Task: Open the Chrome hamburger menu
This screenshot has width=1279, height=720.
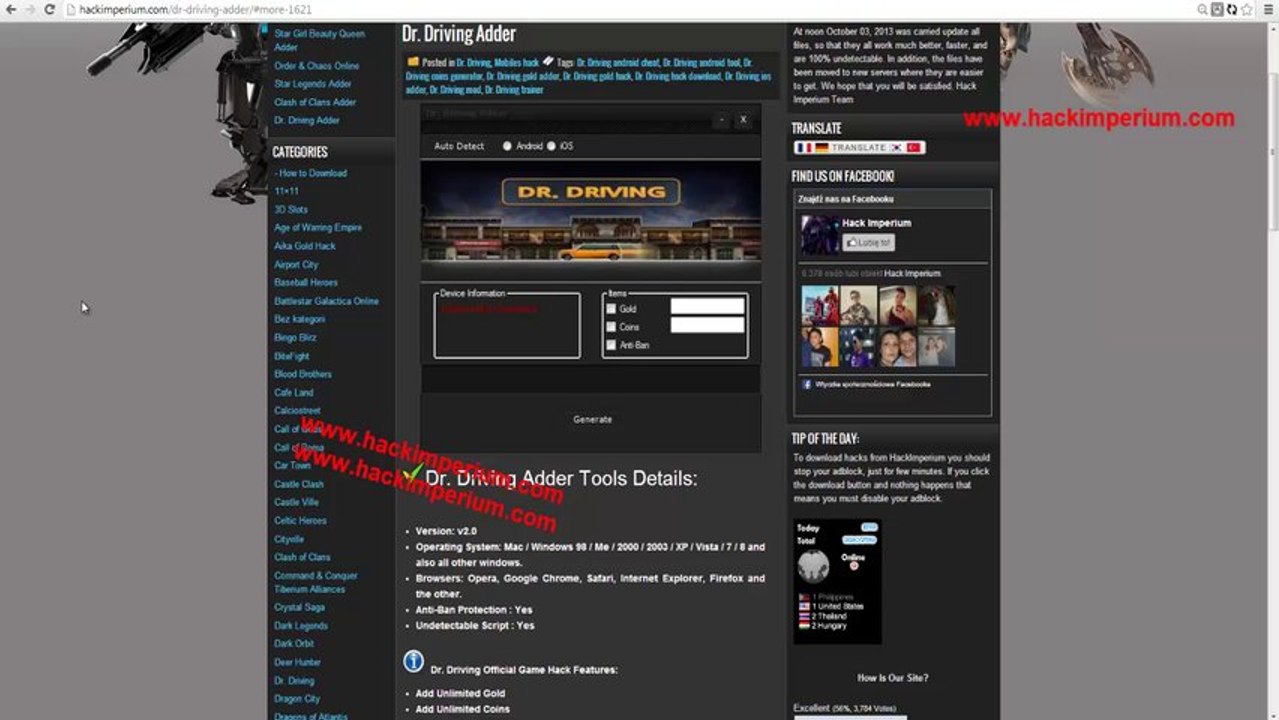Action: [x=1266, y=9]
